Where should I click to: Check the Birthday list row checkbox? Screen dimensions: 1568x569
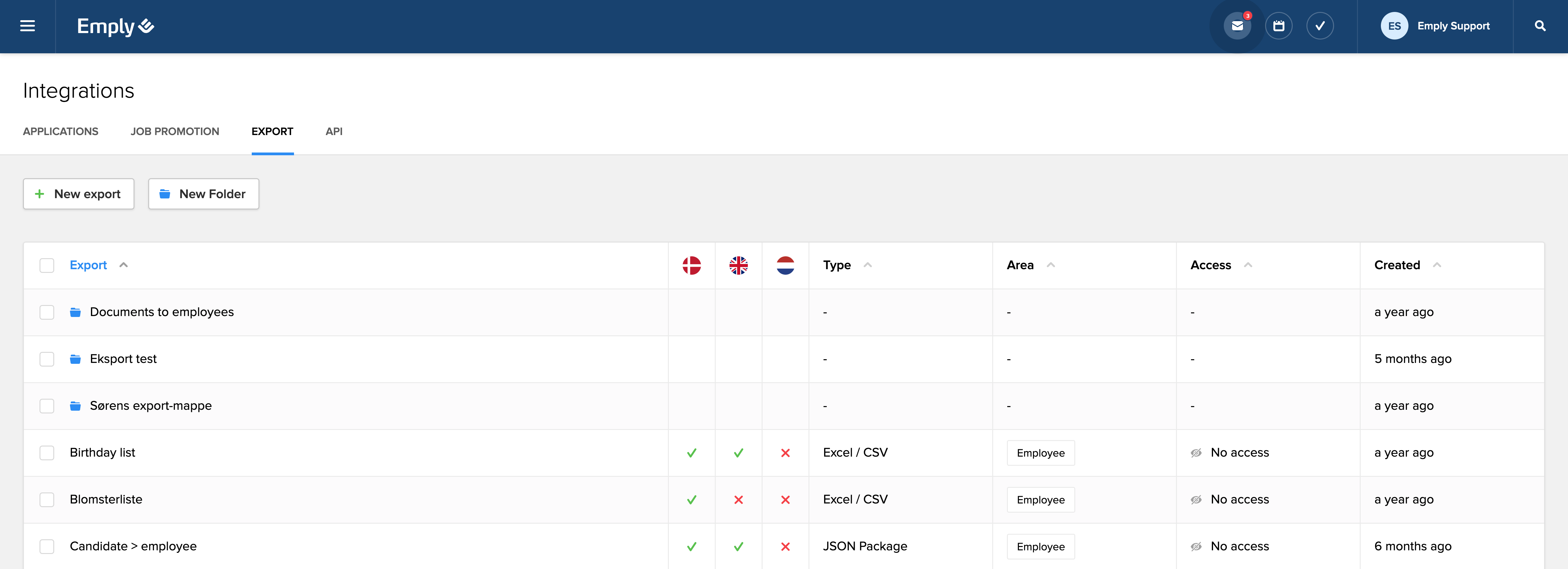pos(47,453)
